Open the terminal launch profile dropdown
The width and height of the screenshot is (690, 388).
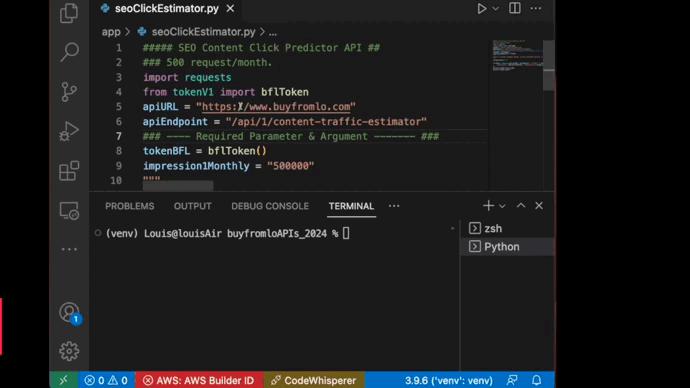coord(502,206)
